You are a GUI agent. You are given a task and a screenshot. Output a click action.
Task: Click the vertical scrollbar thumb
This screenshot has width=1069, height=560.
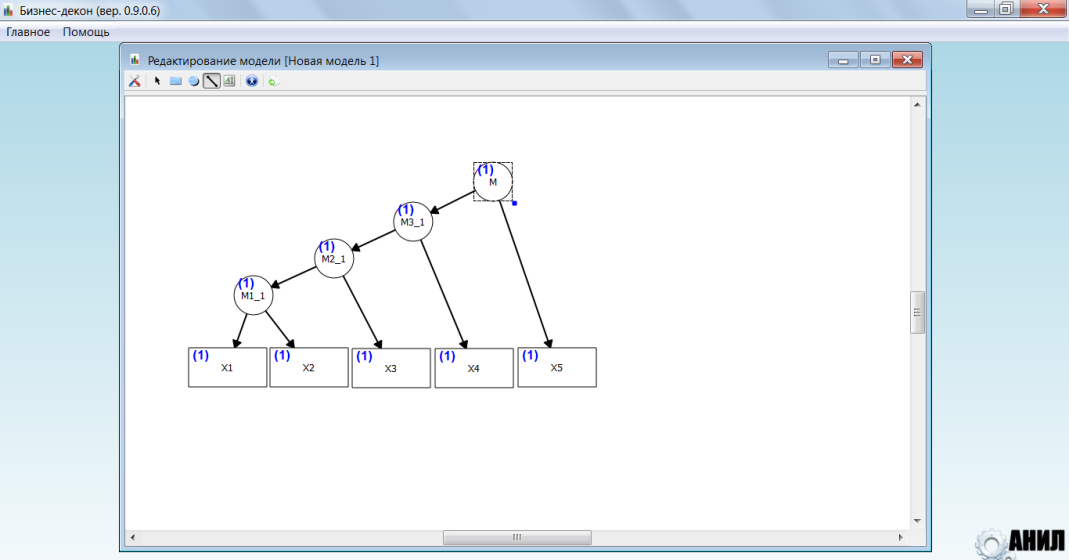917,312
